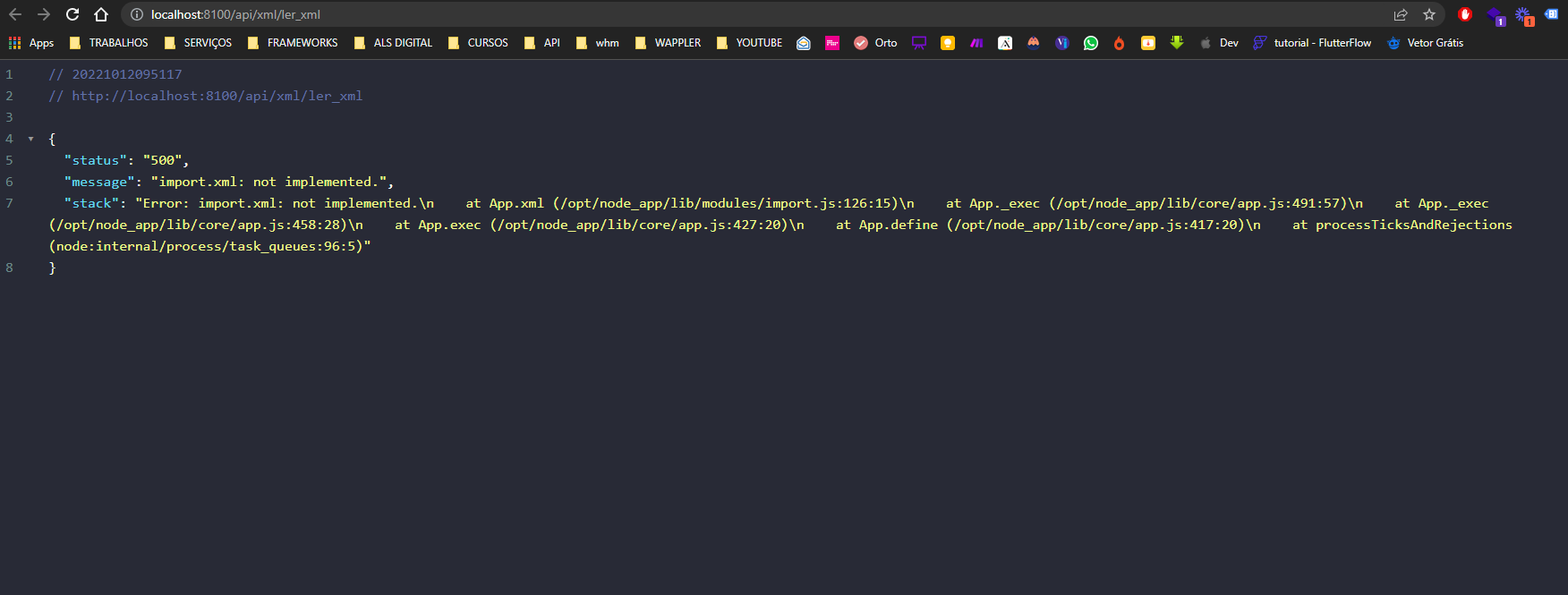Open the purple presentation board bookmark

[919, 43]
